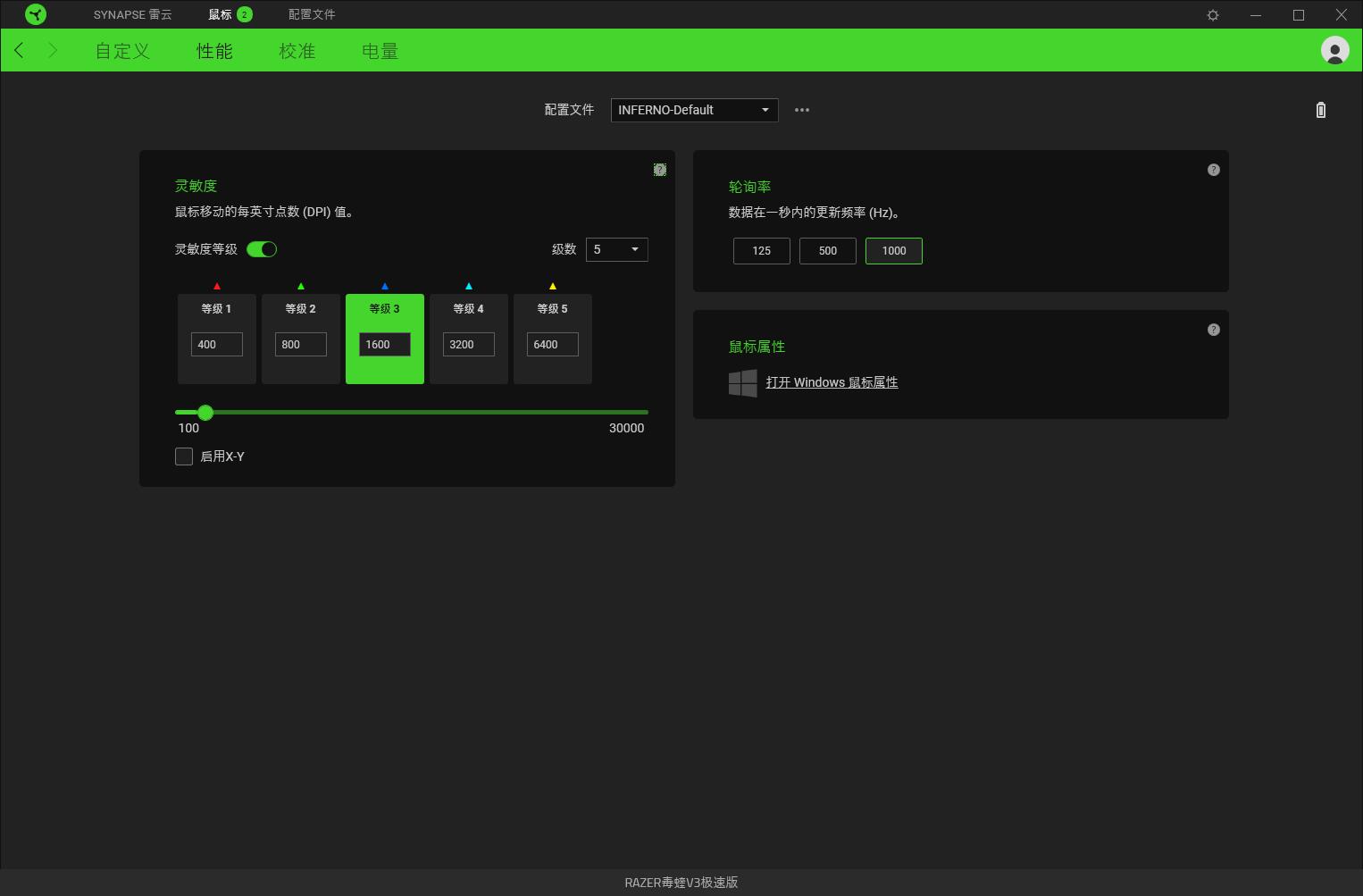Open the 电量 tab
Image resolution: width=1363 pixels, height=896 pixels.
click(380, 51)
